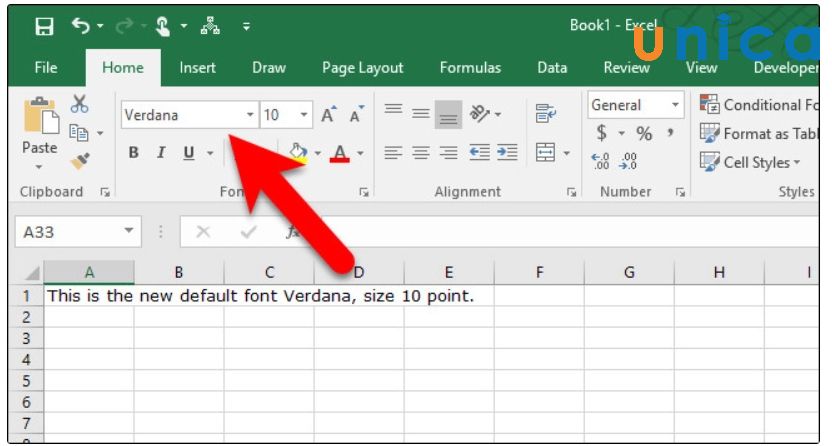Customize the Quick Access Toolbar

[x=246, y=26]
